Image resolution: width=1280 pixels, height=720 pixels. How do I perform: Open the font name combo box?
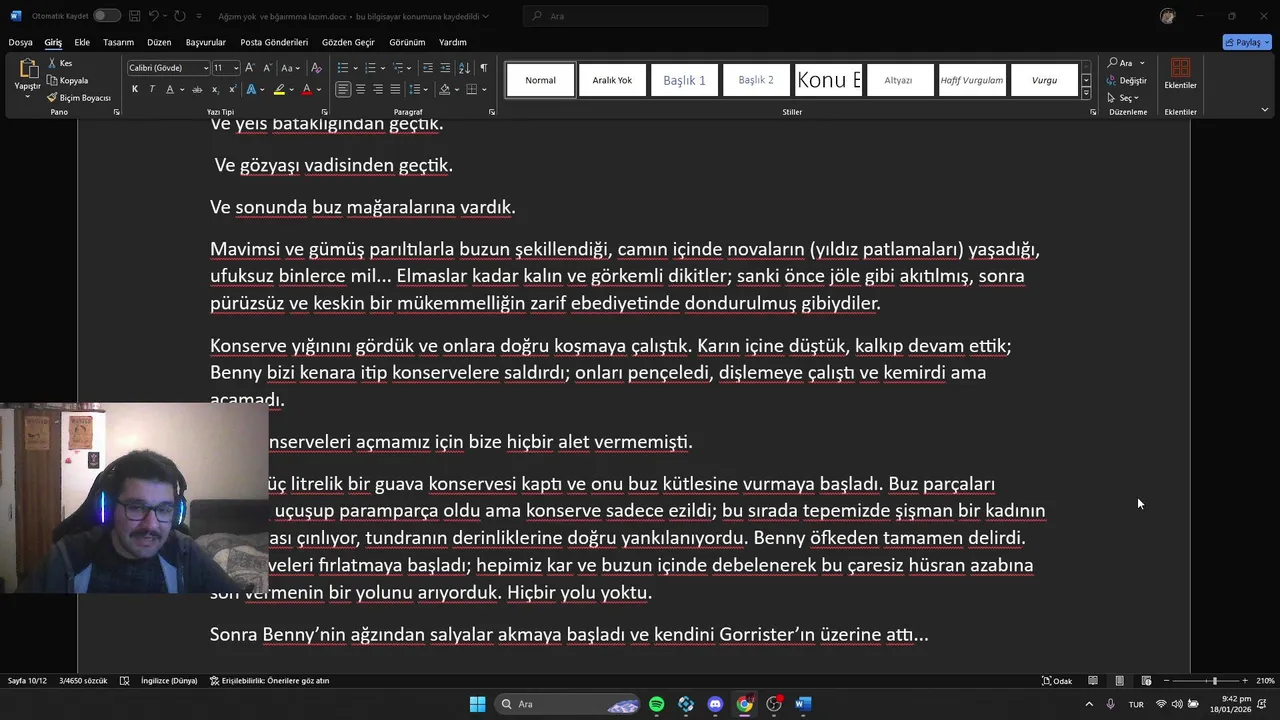coord(168,68)
